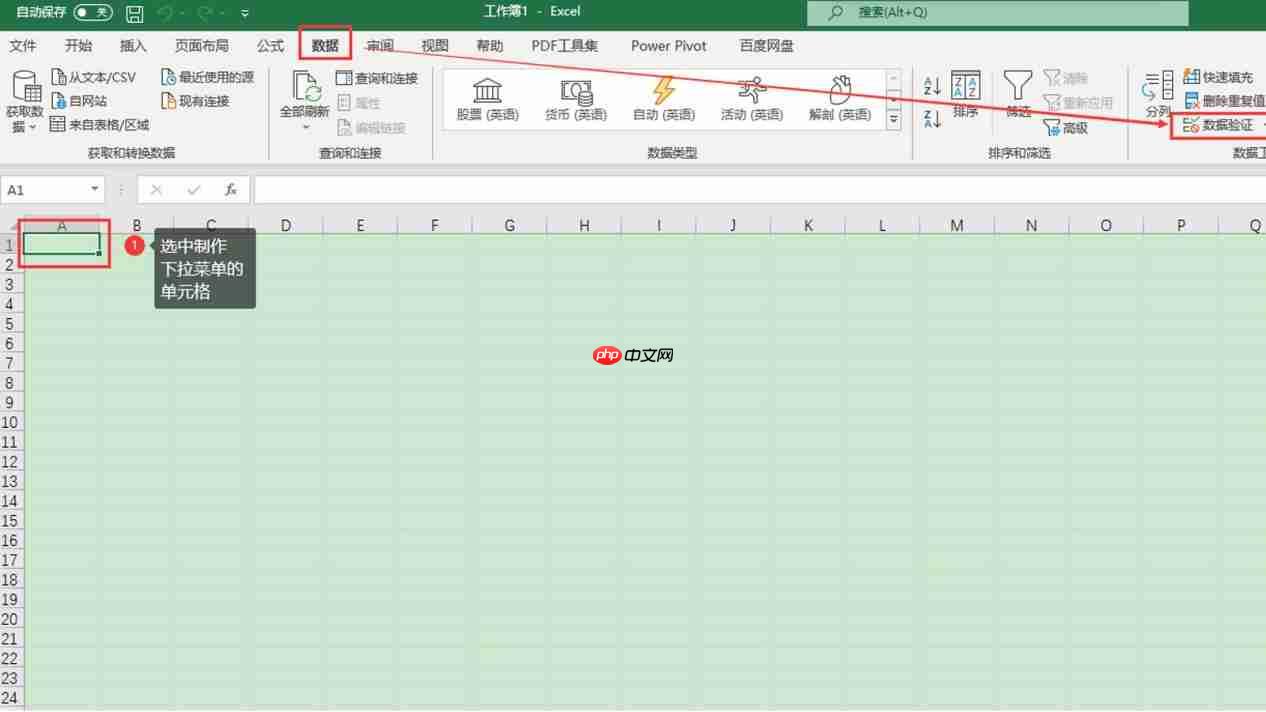Move the data types gallery up one row
The width and height of the screenshot is (1266, 712).
(893, 79)
